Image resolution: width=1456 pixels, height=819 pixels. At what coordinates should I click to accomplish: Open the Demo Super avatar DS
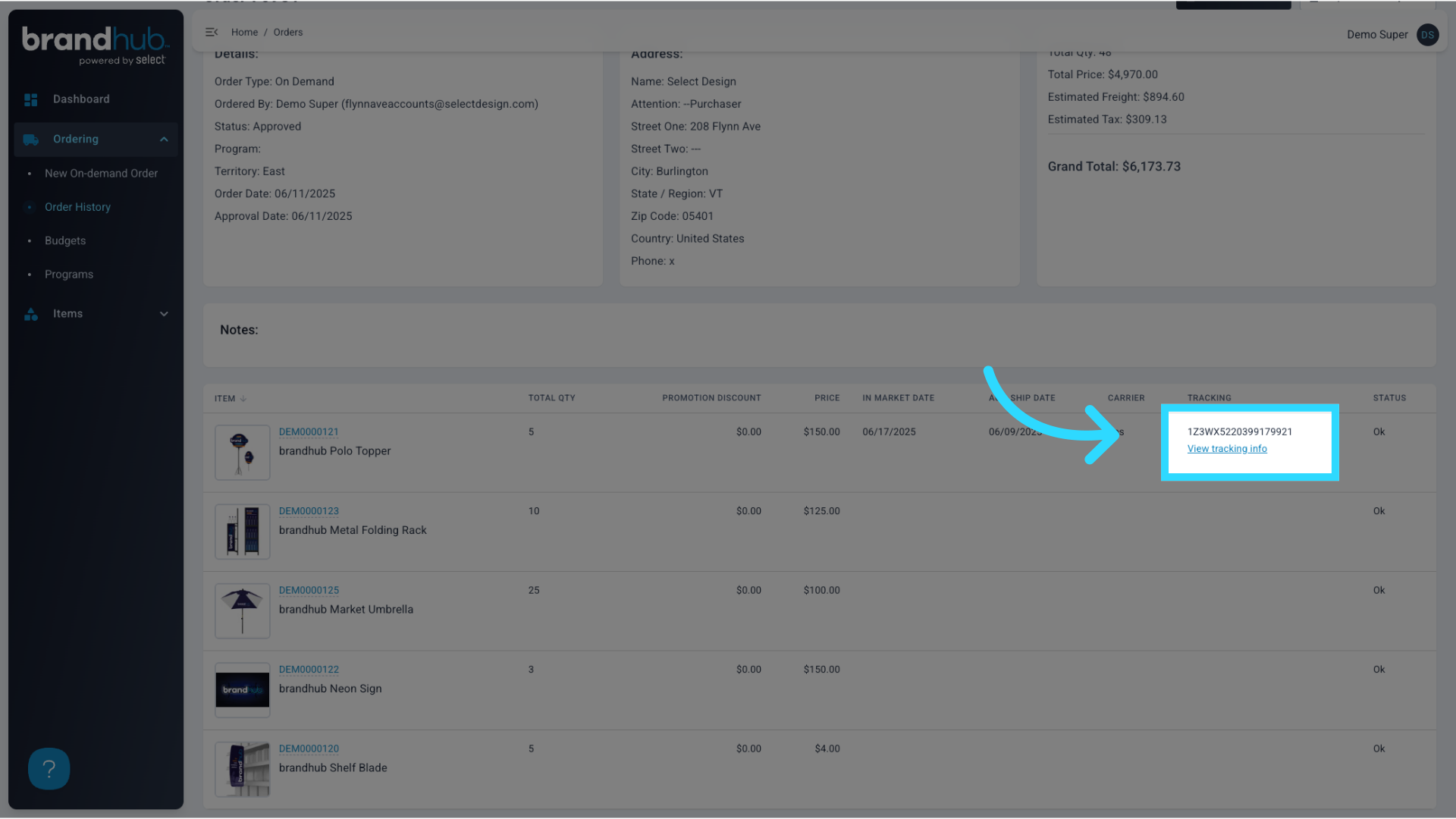[1427, 35]
